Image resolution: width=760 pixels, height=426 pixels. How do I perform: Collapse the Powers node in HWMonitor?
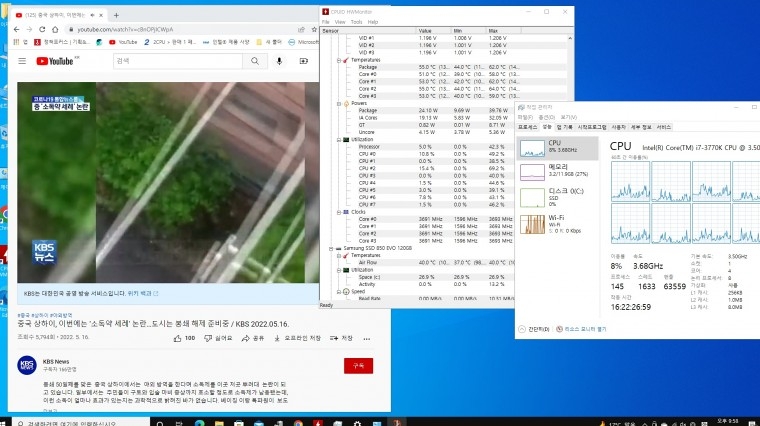(x=339, y=103)
